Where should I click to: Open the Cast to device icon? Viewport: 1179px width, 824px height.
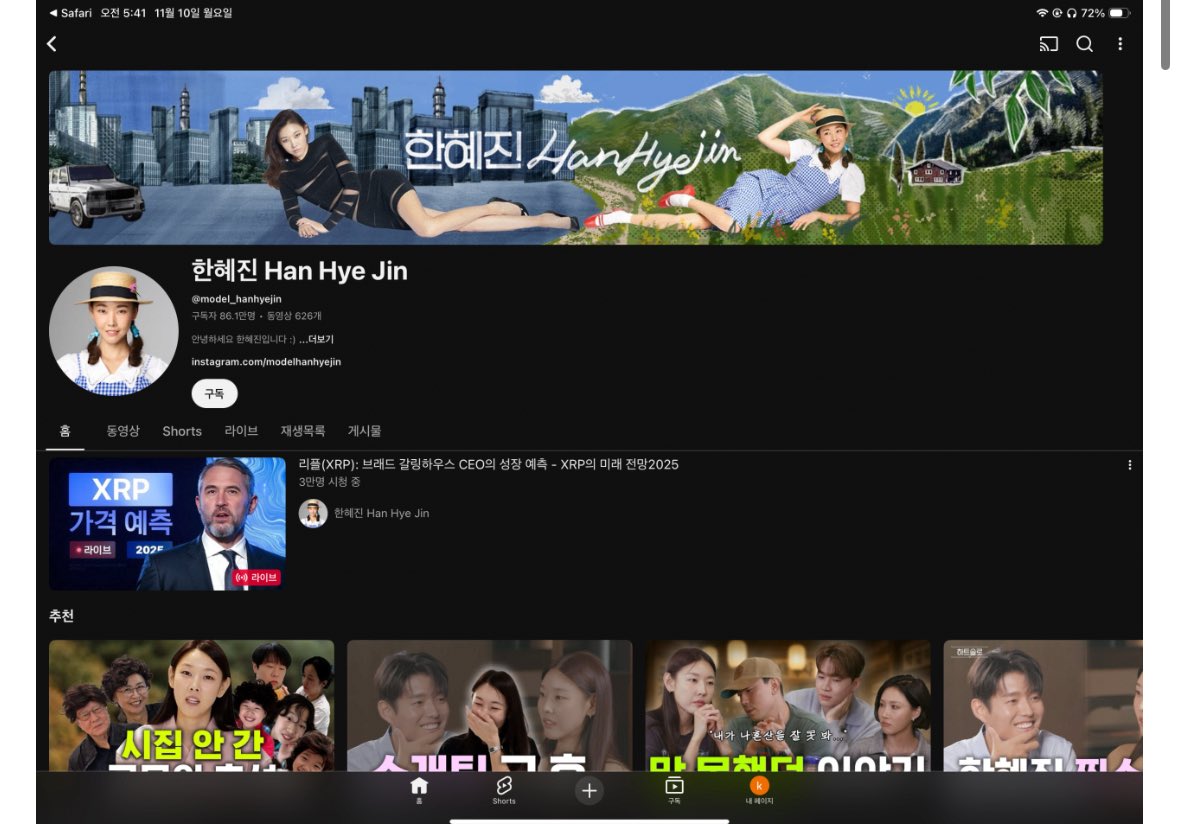click(1048, 44)
